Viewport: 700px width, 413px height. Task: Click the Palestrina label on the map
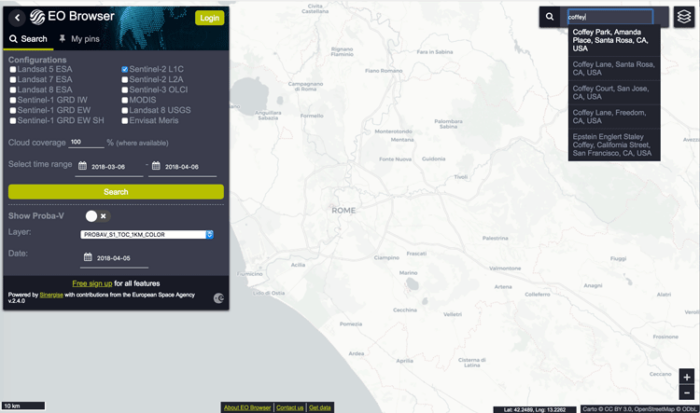click(495, 238)
